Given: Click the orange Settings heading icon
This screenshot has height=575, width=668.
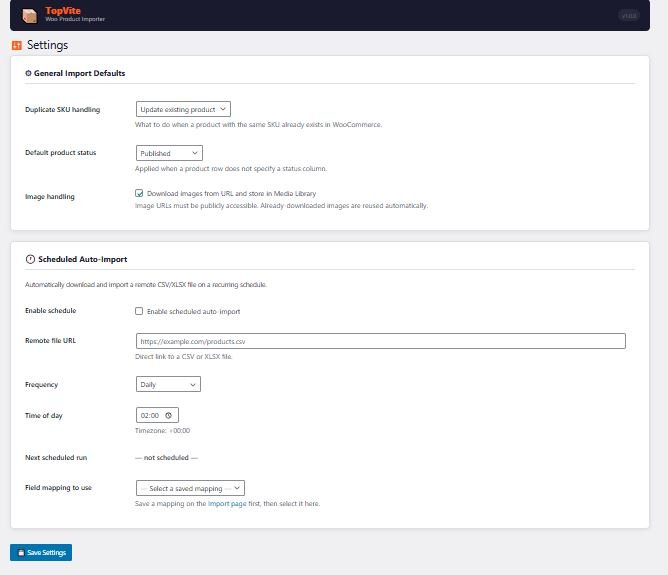Looking at the screenshot, I should pos(16,46).
